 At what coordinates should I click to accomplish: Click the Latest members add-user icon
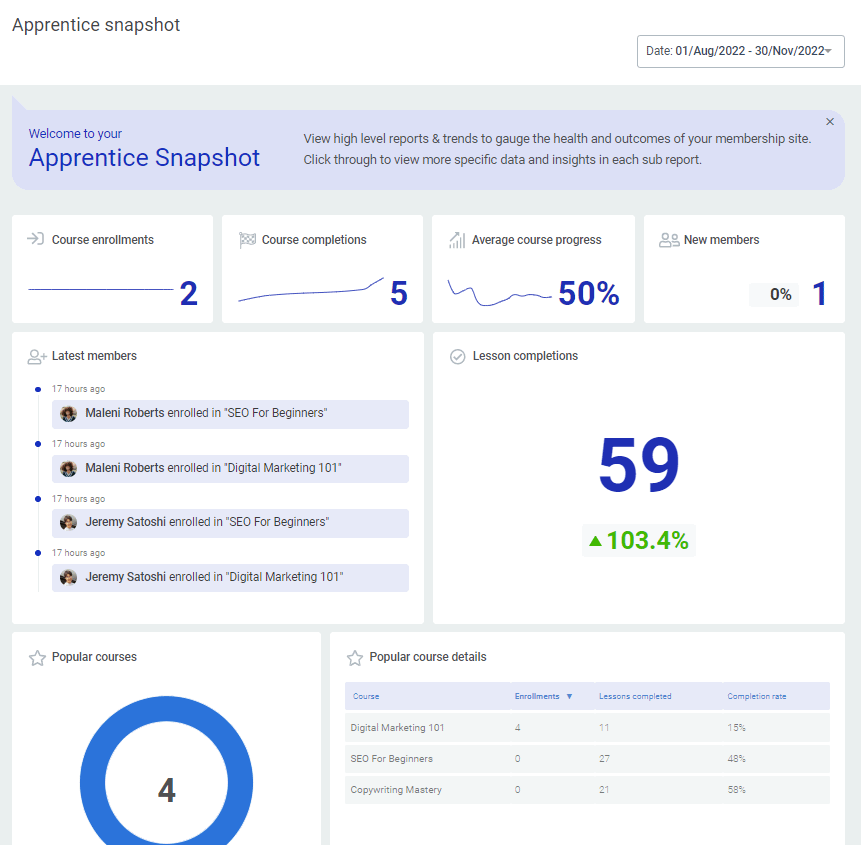(38, 356)
